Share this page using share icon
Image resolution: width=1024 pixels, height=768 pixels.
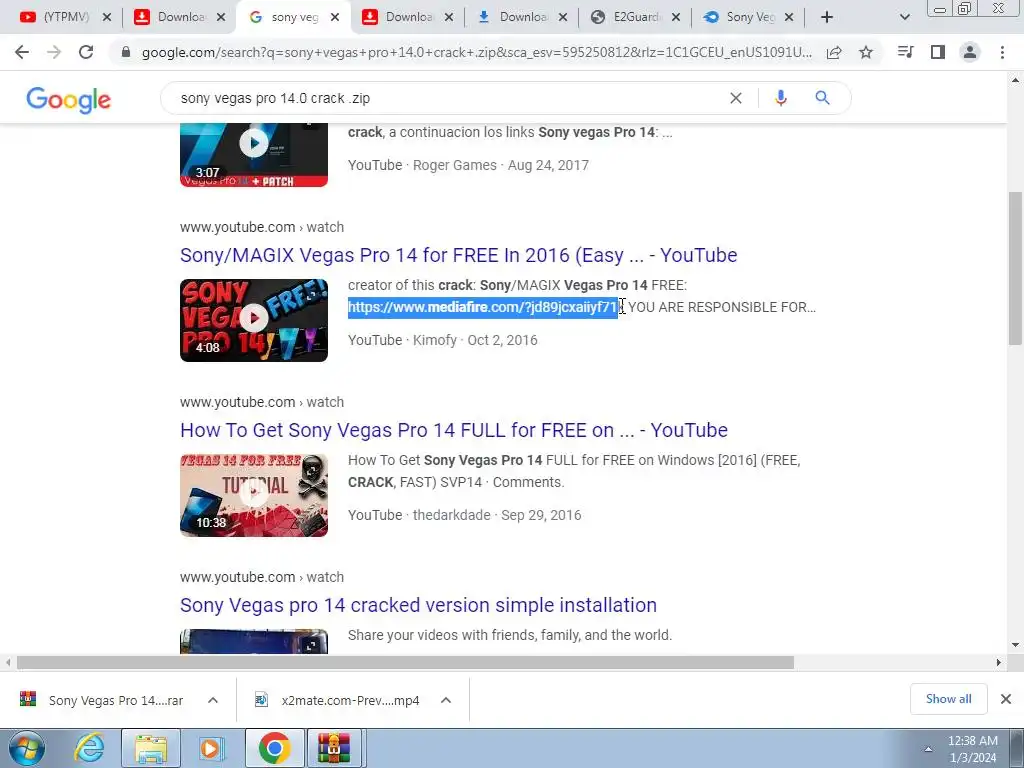click(834, 52)
